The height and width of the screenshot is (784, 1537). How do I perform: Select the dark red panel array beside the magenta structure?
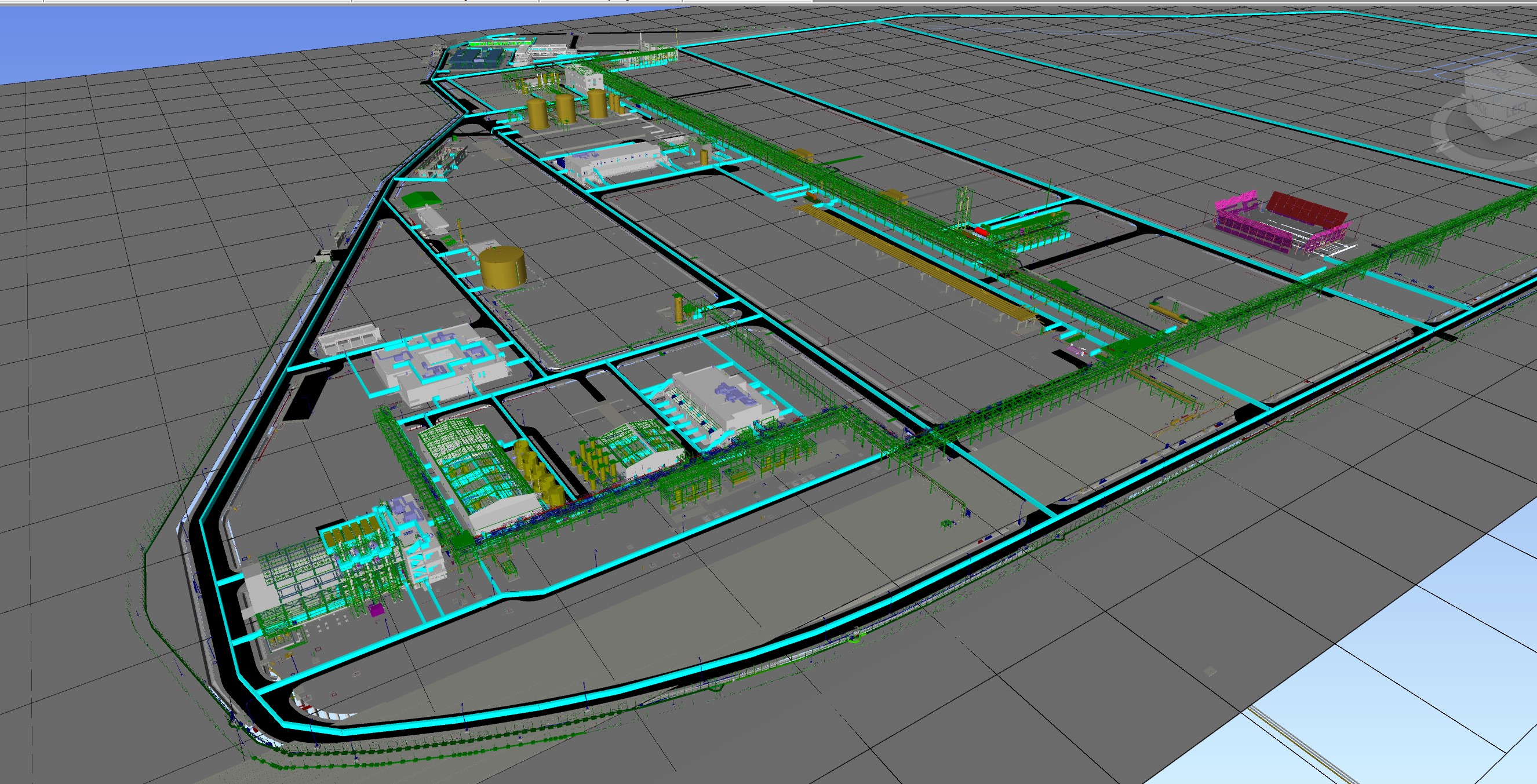click(x=1306, y=210)
